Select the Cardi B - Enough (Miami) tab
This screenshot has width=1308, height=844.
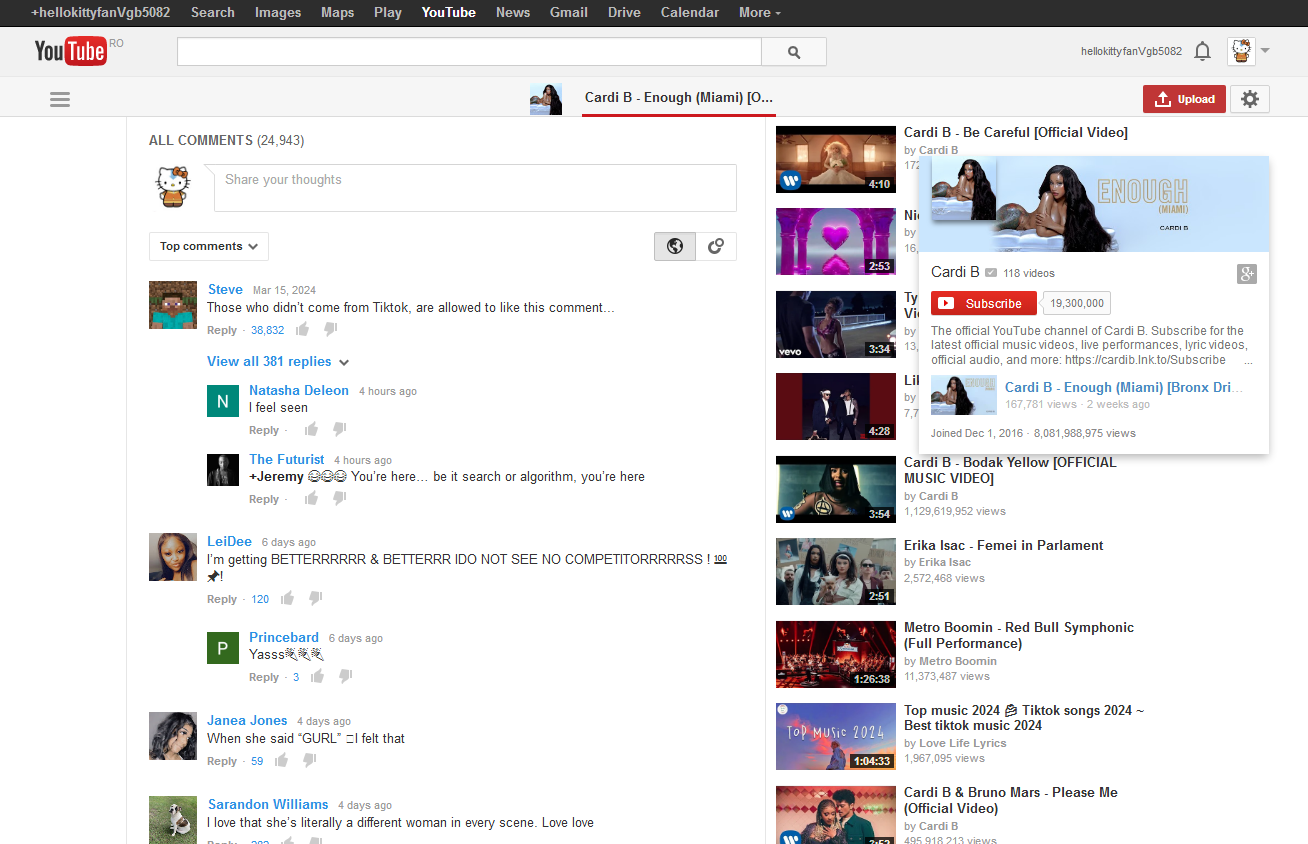pos(678,98)
